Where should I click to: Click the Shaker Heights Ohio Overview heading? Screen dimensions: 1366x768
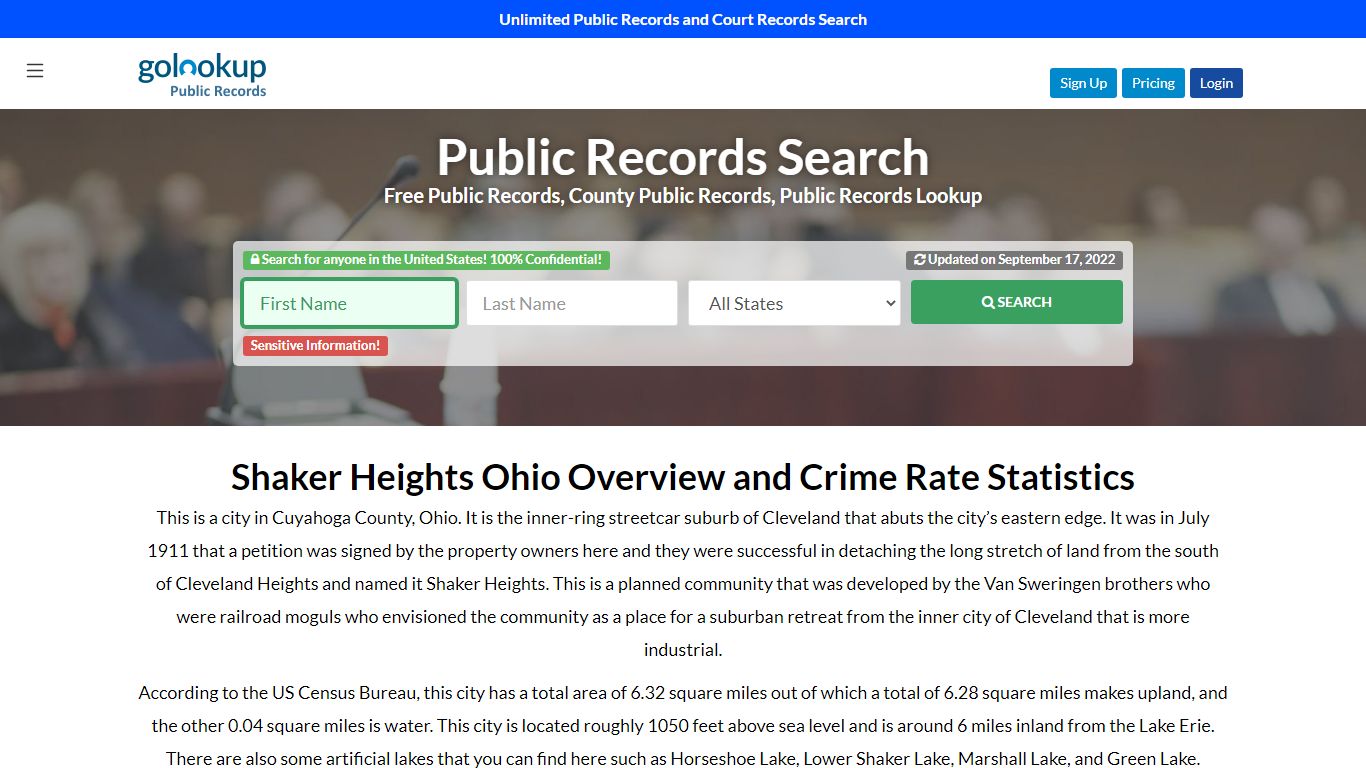coord(683,477)
